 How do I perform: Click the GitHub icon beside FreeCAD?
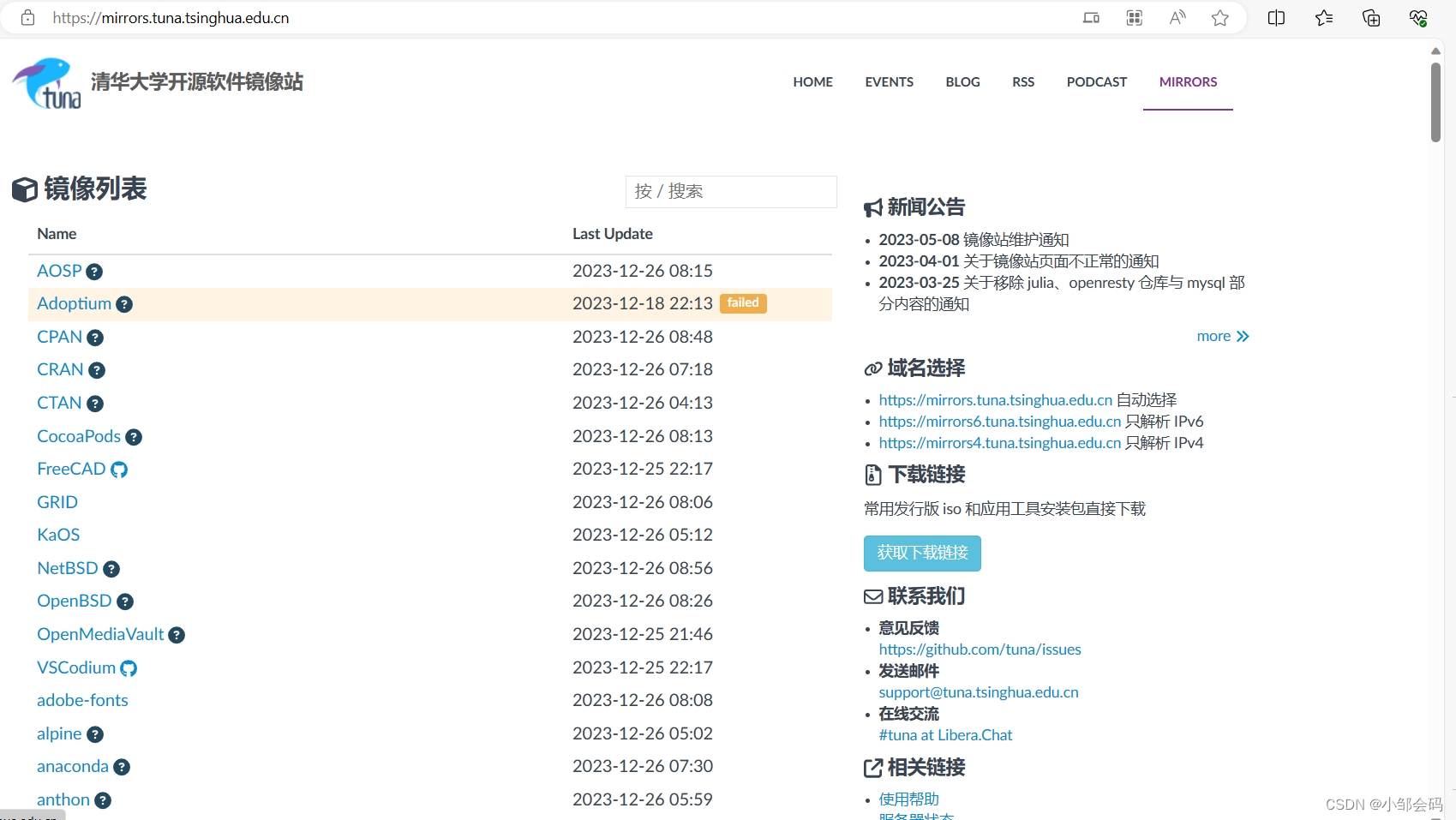pyautogui.click(x=119, y=470)
